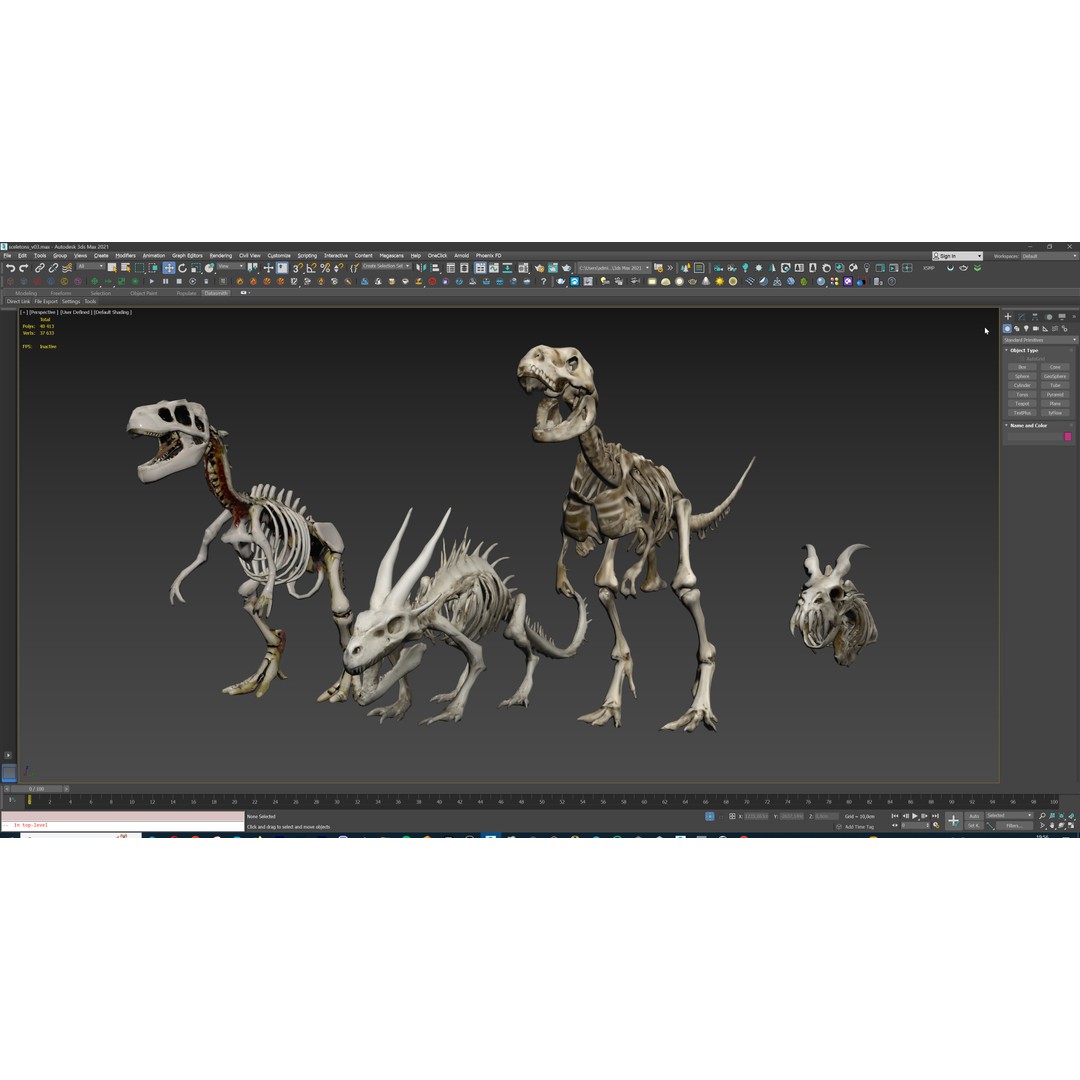The image size is (1080, 1080).
Task: Click the Sphere primitive button
Action: pos(1022,376)
